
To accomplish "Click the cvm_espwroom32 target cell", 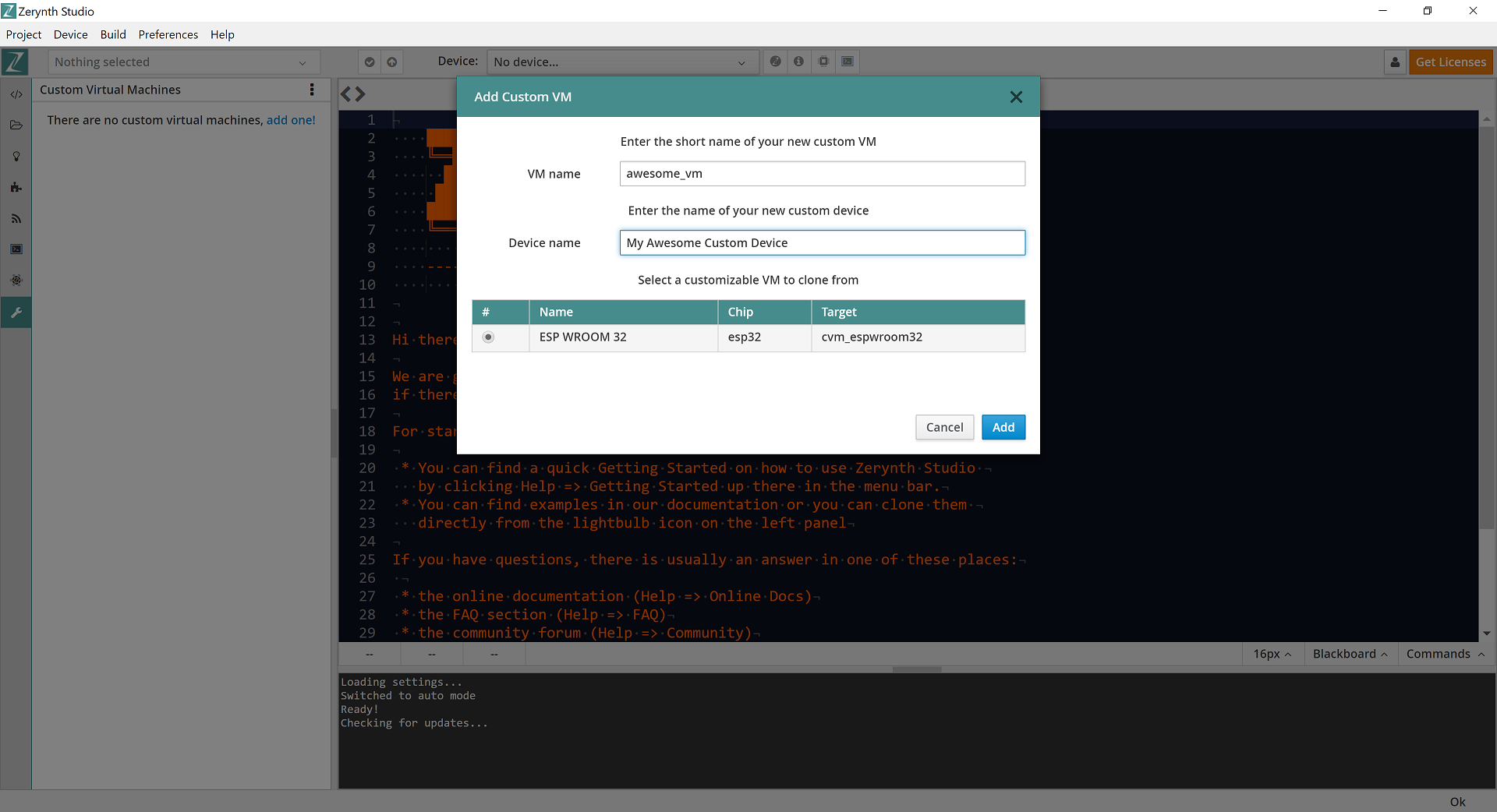I will [918, 337].
